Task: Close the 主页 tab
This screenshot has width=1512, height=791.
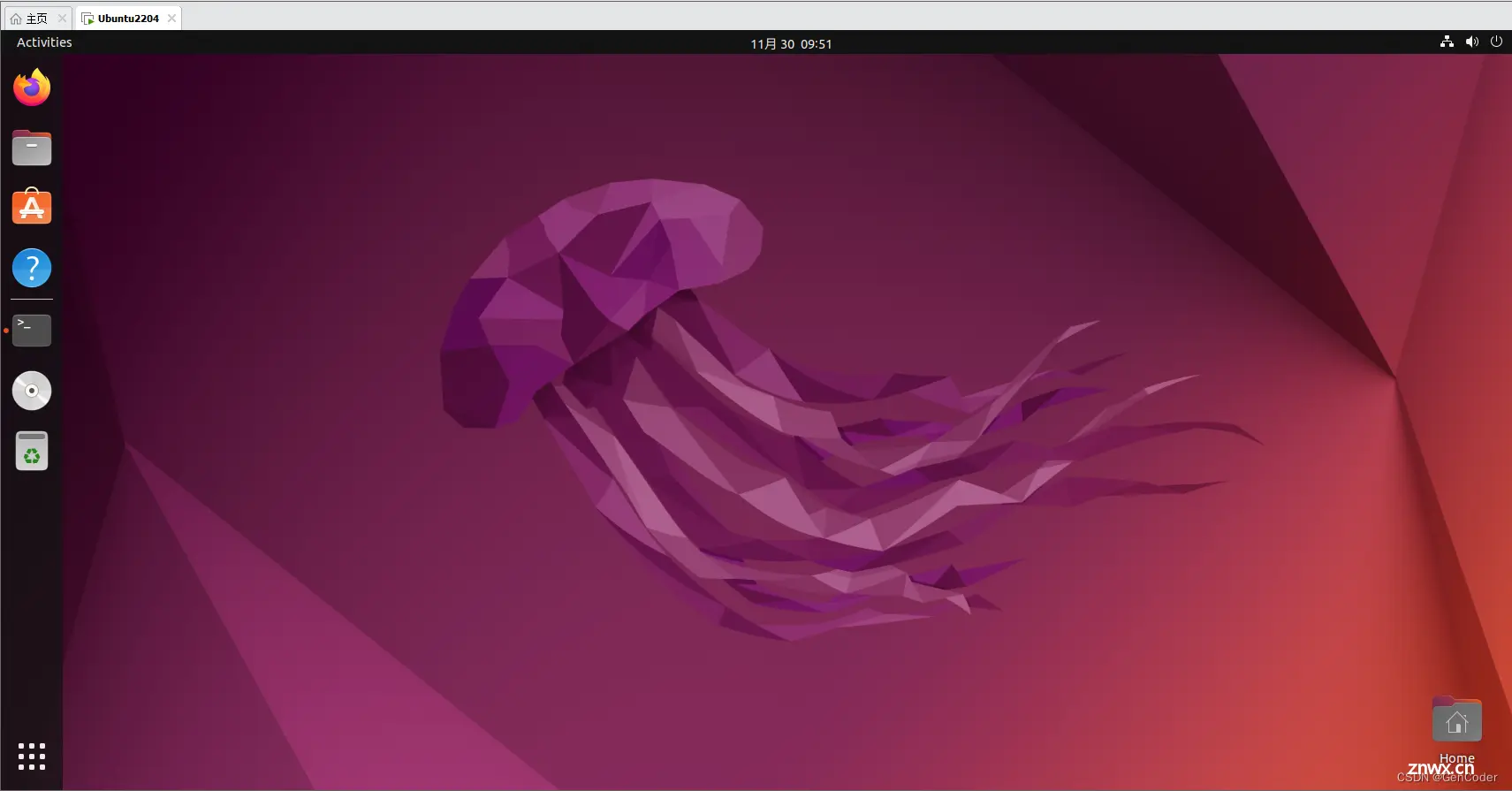Action: click(x=62, y=18)
